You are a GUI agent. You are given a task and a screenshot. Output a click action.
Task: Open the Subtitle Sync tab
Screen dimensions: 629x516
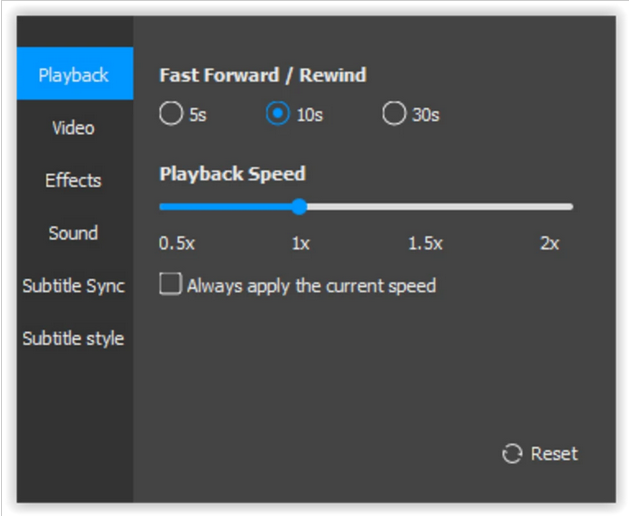click(75, 285)
